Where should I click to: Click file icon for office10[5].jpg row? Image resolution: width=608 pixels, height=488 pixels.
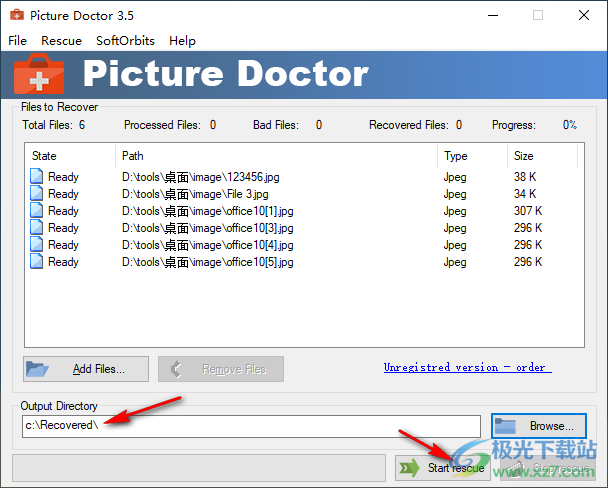[x=36, y=262]
